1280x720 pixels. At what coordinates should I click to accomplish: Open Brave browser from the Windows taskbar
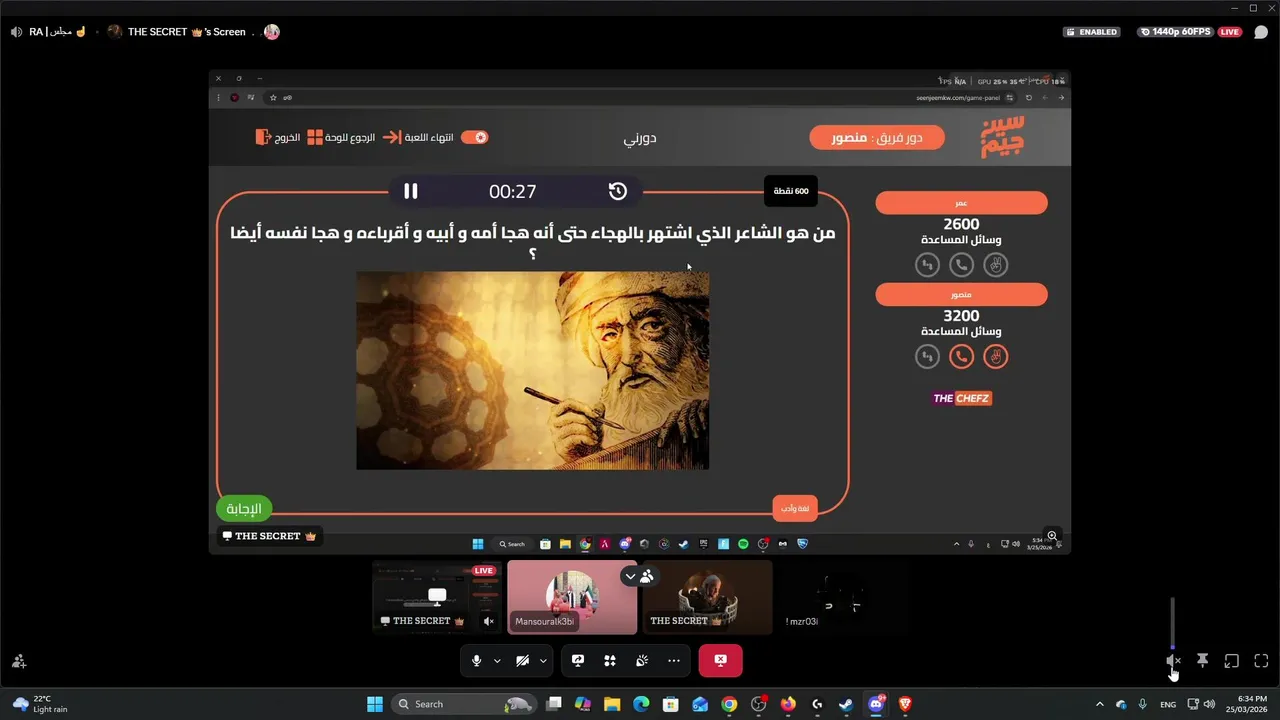click(x=905, y=704)
